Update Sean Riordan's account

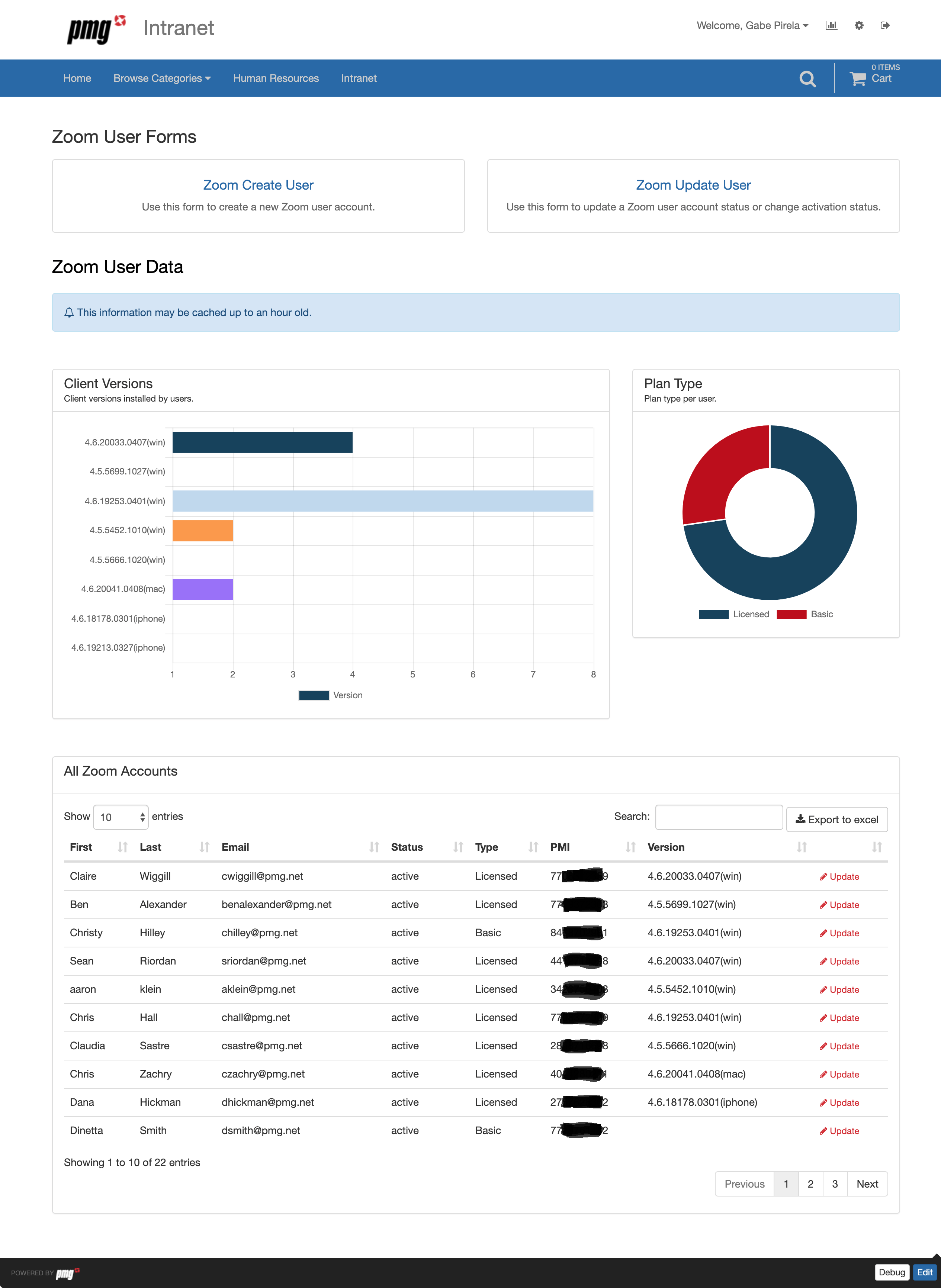pyautogui.click(x=839, y=961)
